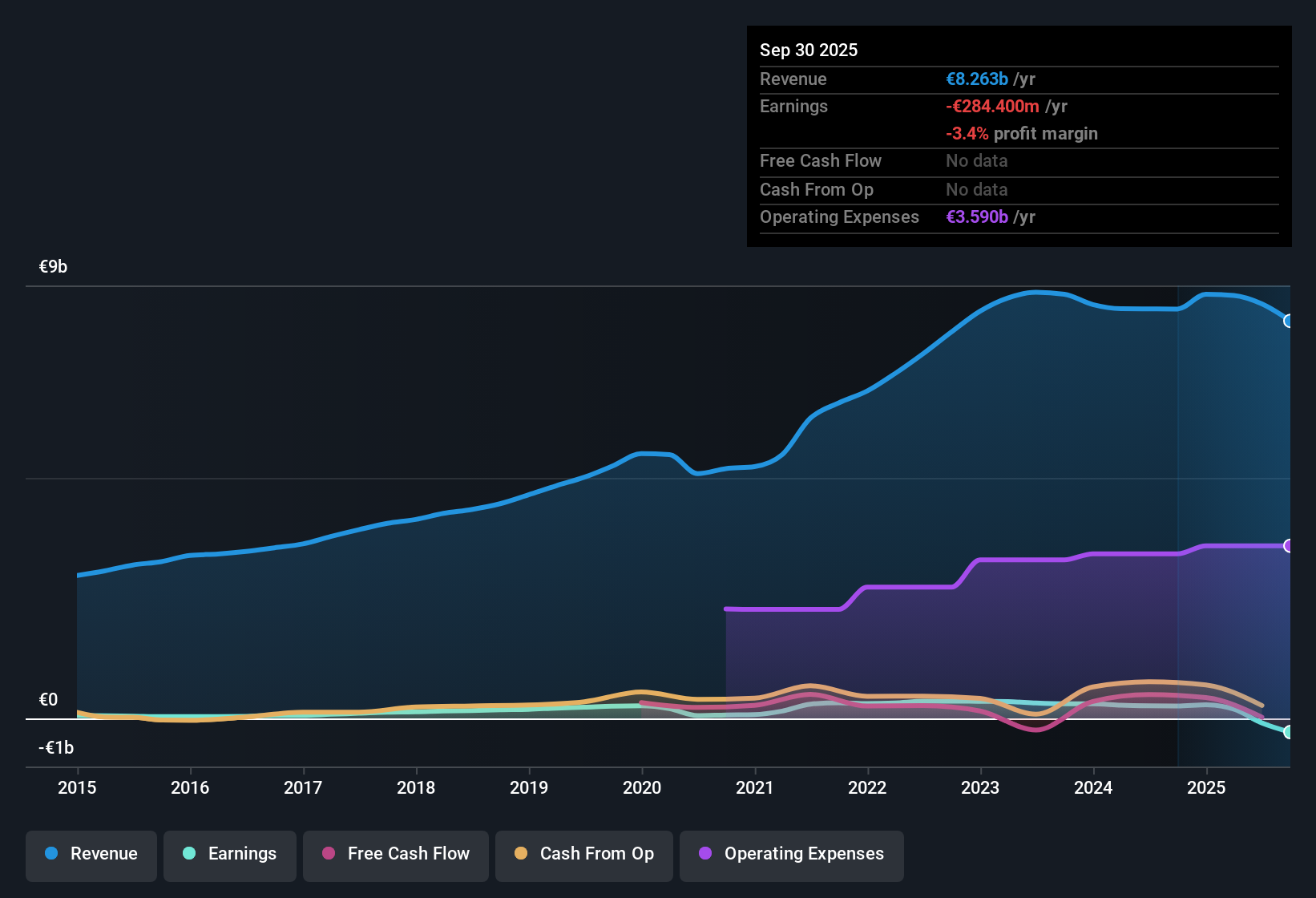Expand the Cash From Op legend entry
1316x898 pixels.
click(x=583, y=854)
